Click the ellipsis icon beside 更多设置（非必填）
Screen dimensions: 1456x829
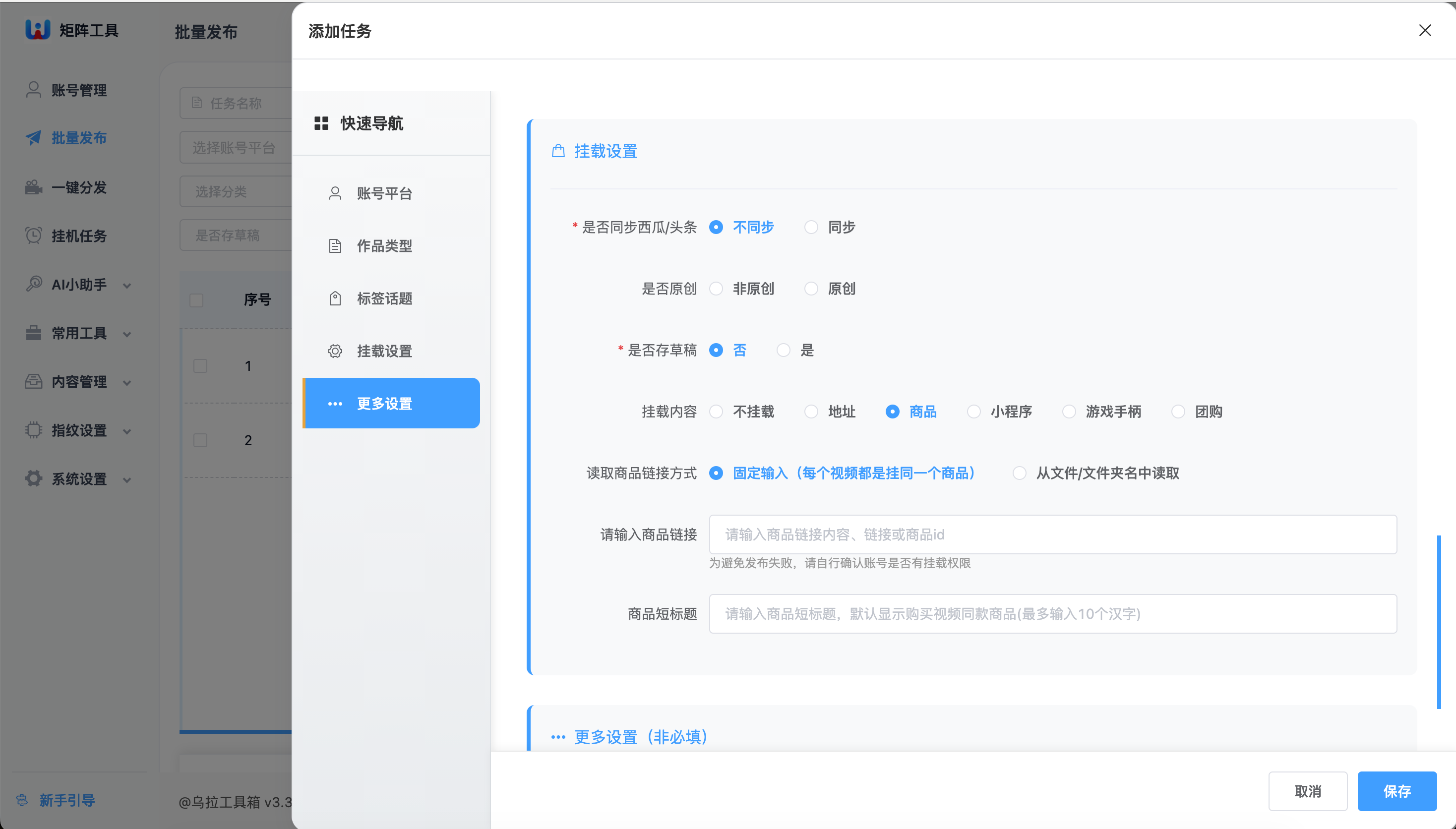pyautogui.click(x=558, y=737)
